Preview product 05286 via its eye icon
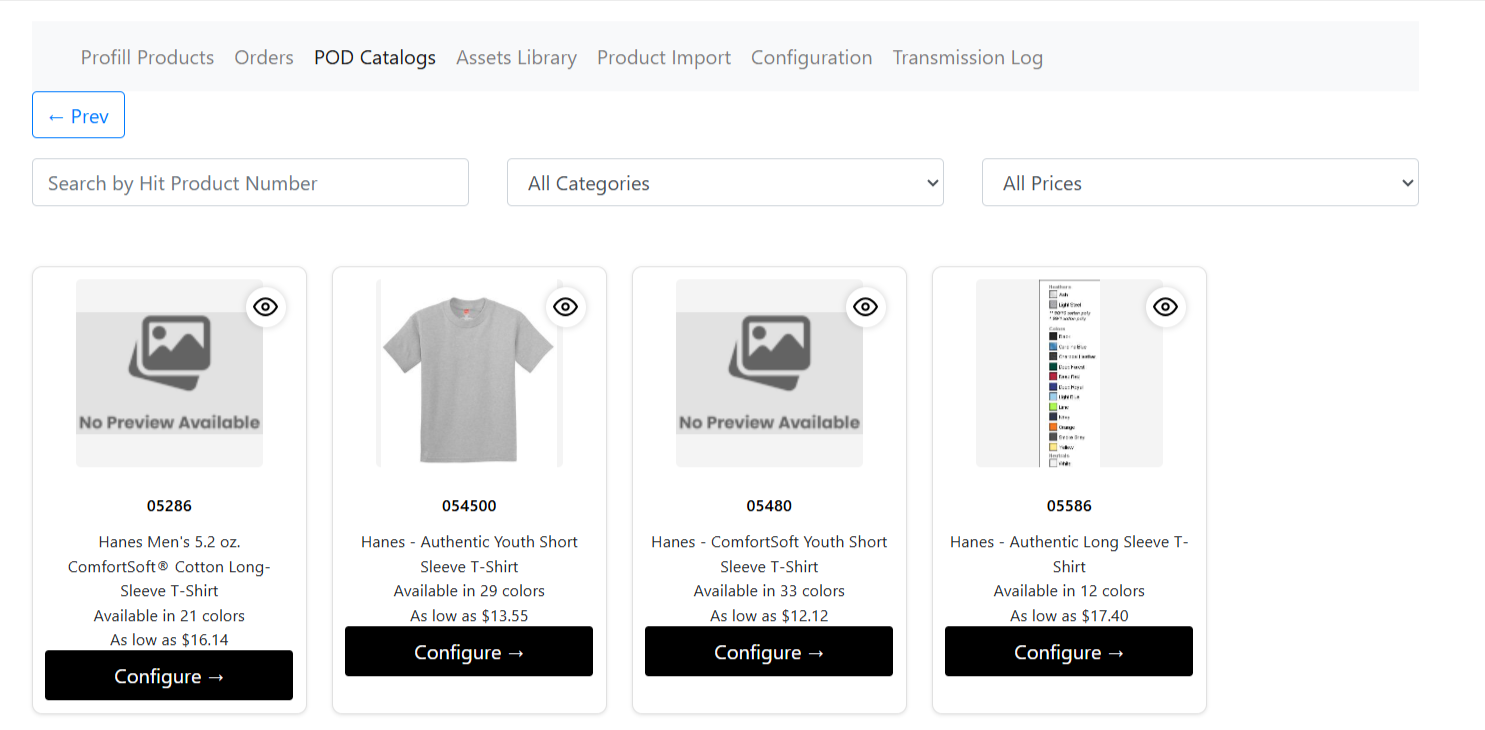Viewport: 1485px width, 730px height. (x=265, y=307)
